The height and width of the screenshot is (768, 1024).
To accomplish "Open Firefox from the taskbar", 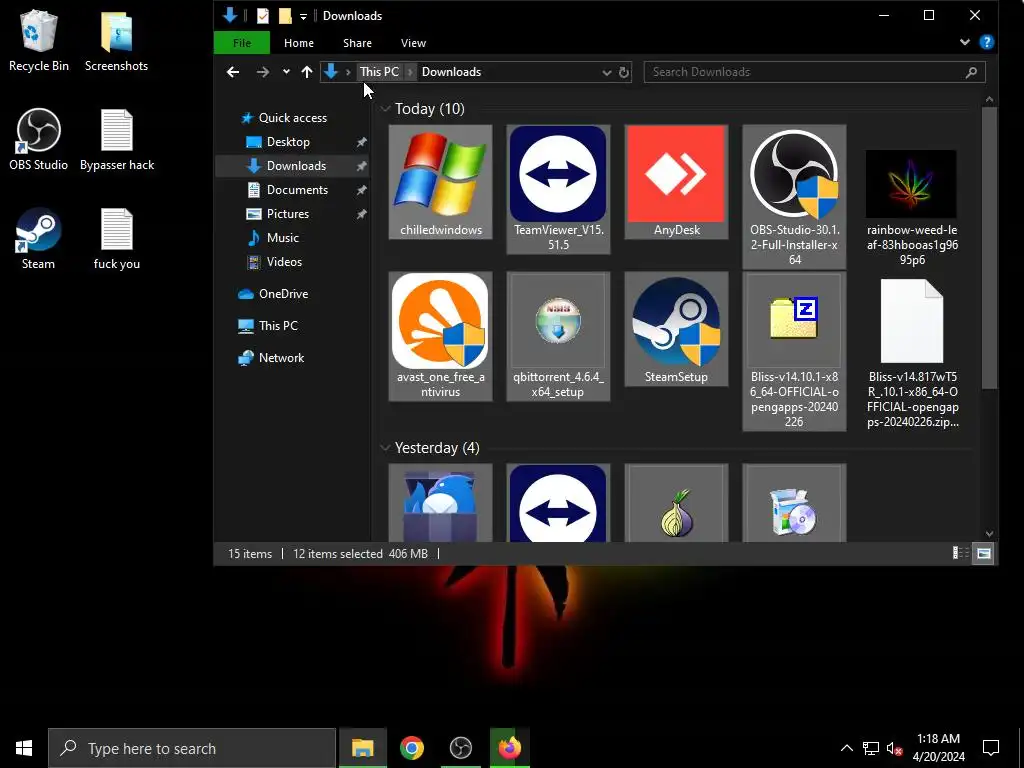I will click(x=509, y=748).
